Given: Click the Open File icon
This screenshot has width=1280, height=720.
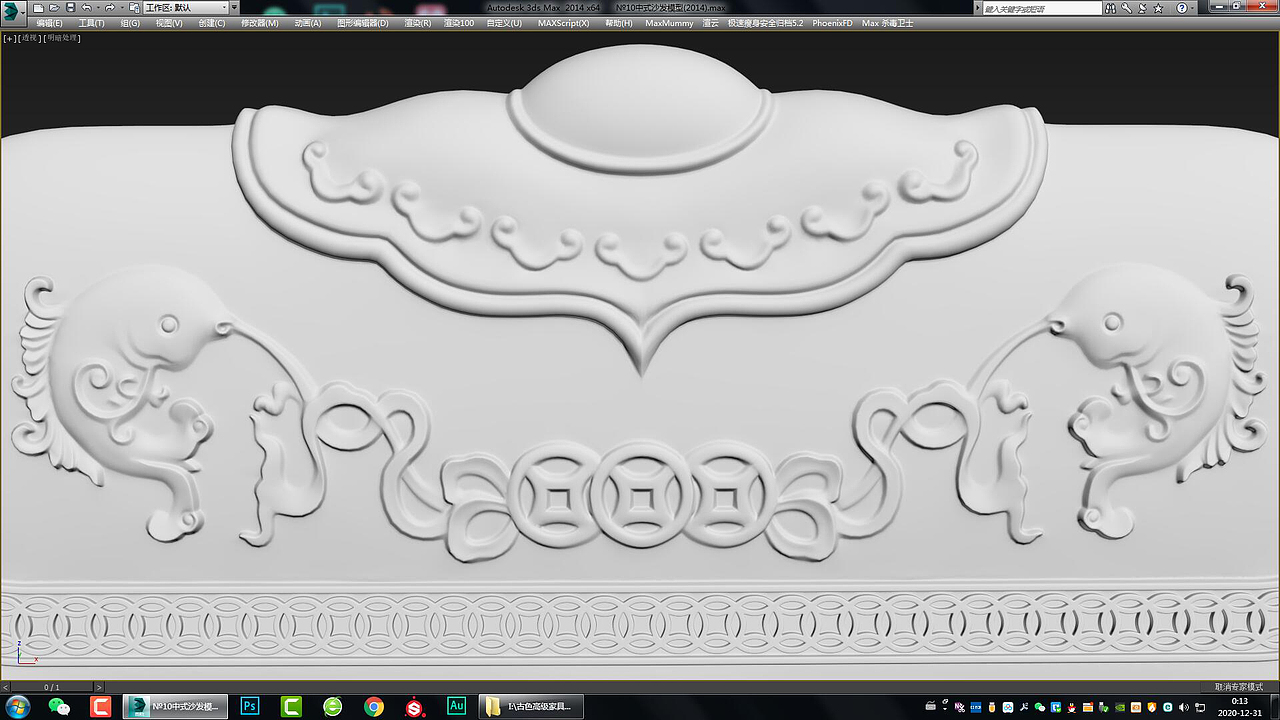Looking at the screenshot, I should point(54,8).
